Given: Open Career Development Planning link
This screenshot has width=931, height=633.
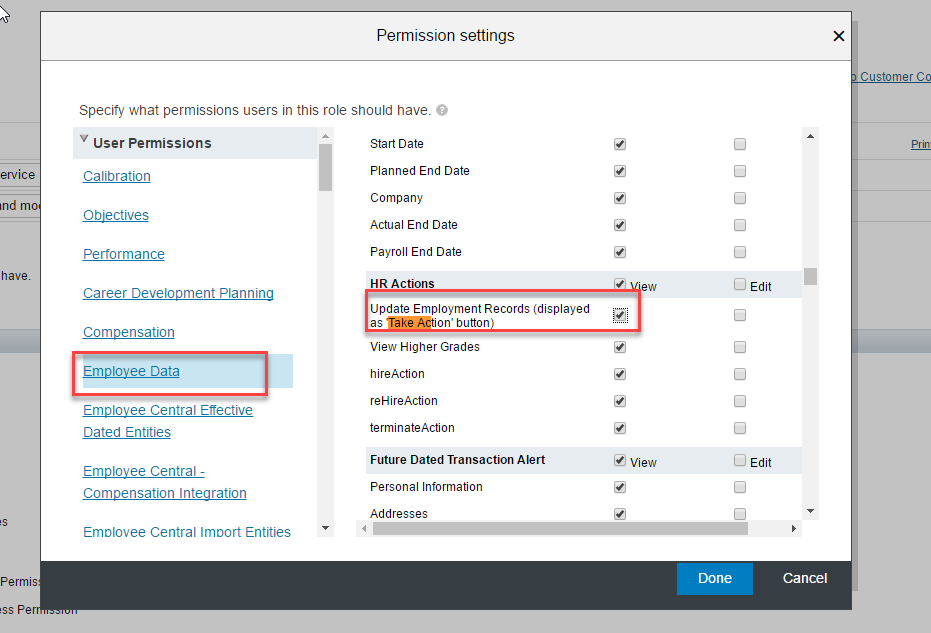Looking at the screenshot, I should point(178,293).
